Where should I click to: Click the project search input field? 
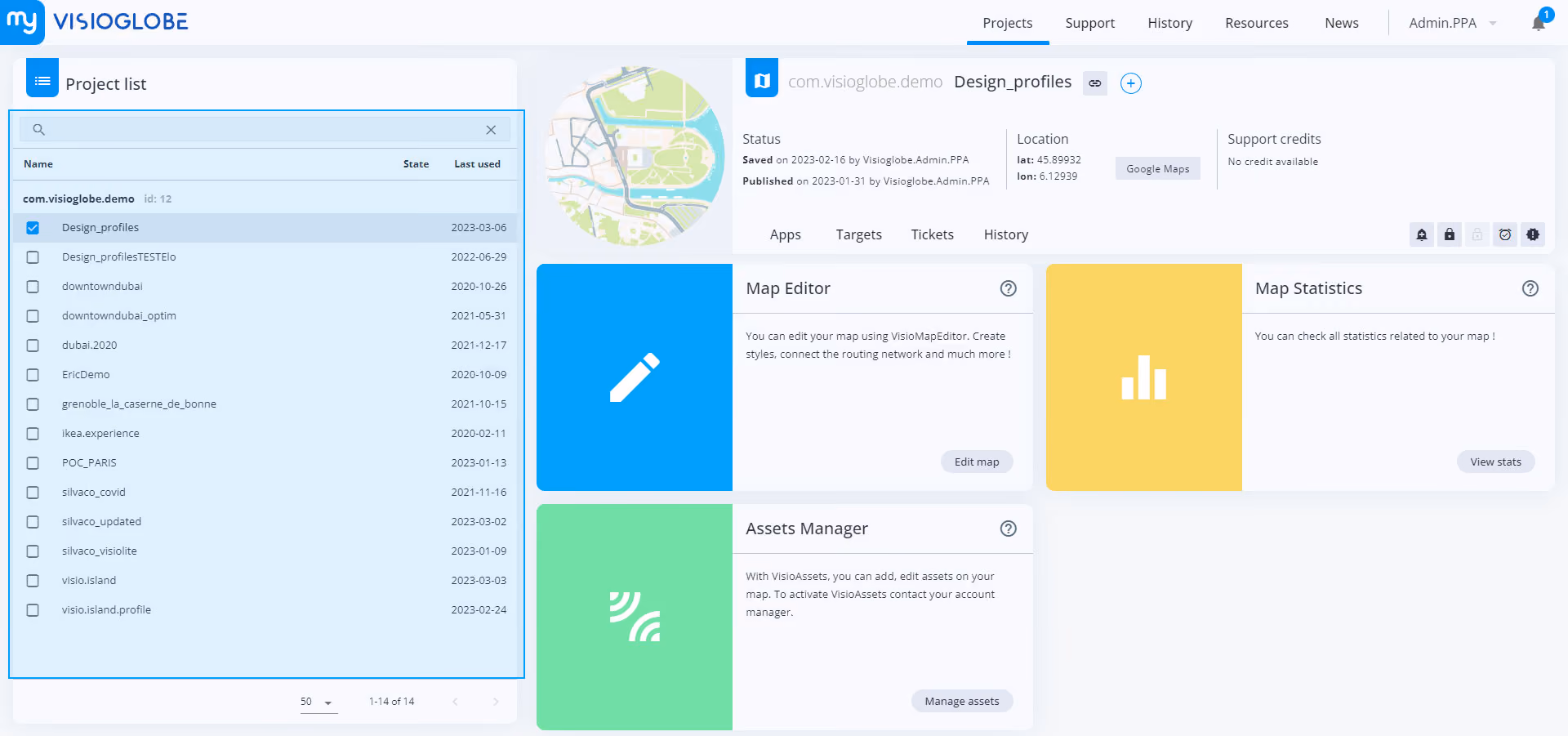[x=265, y=129]
